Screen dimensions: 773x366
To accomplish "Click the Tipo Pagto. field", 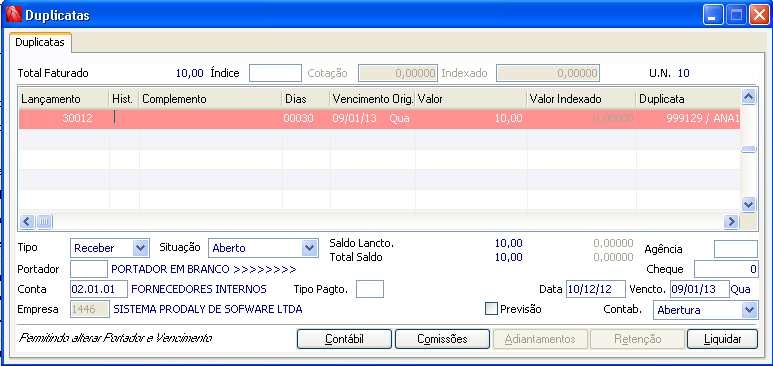I will coord(370,289).
